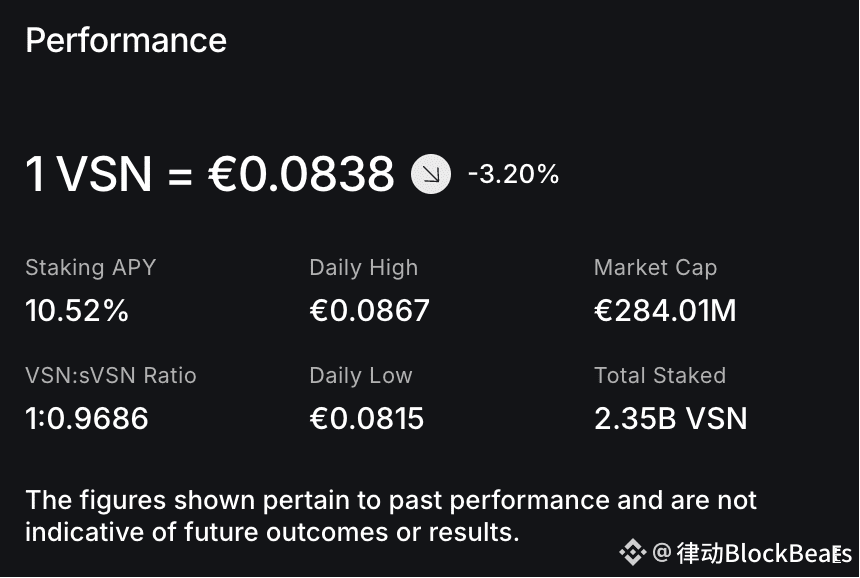
Task: Click the 2.35B VSN total staked value
Action: click(671, 418)
